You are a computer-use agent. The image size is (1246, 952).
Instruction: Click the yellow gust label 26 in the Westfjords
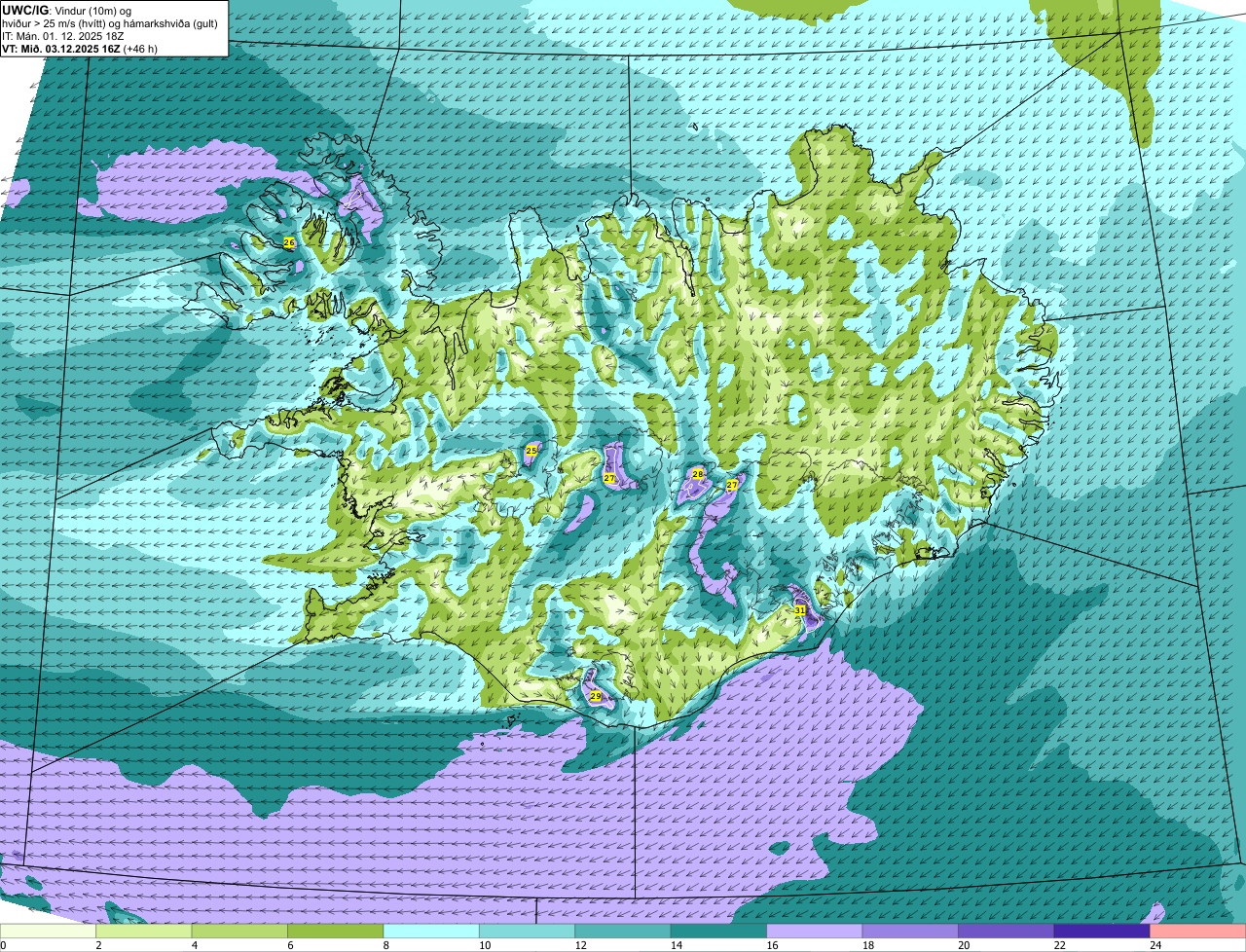pyautogui.click(x=289, y=242)
